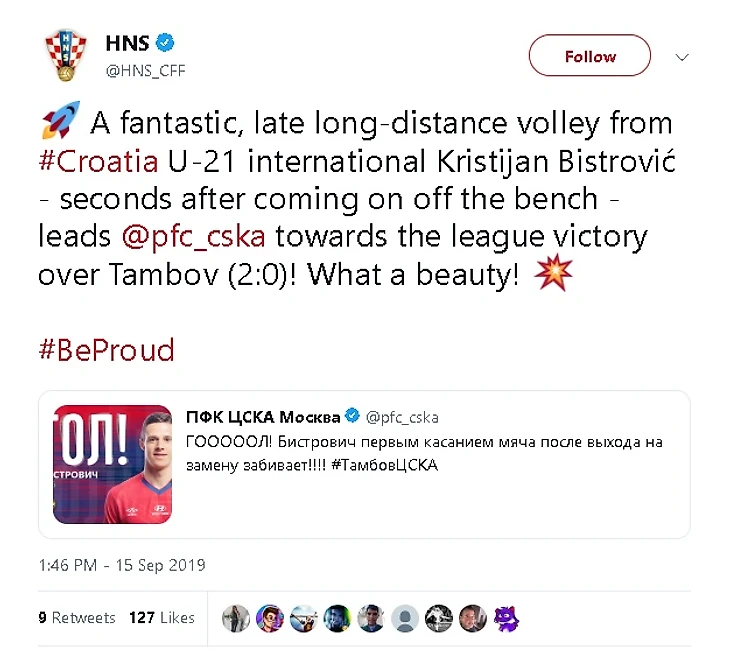
Task: View the 127 Likes list
Action: point(161,617)
